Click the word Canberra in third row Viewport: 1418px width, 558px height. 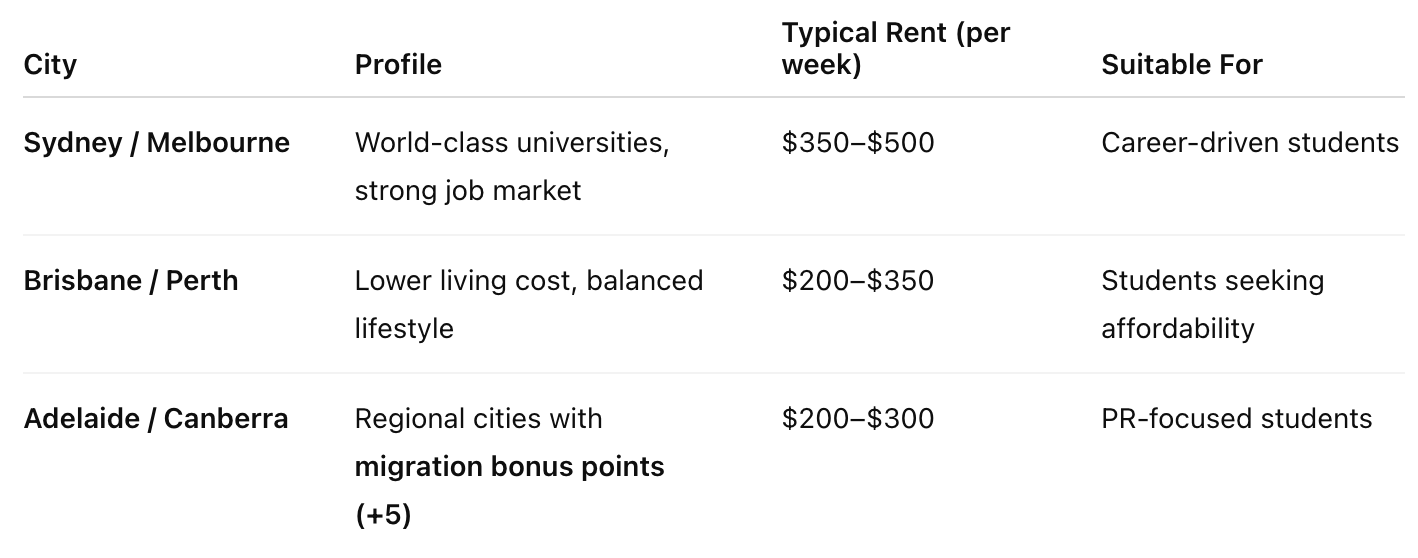pyautogui.click(x=226, y=418)
